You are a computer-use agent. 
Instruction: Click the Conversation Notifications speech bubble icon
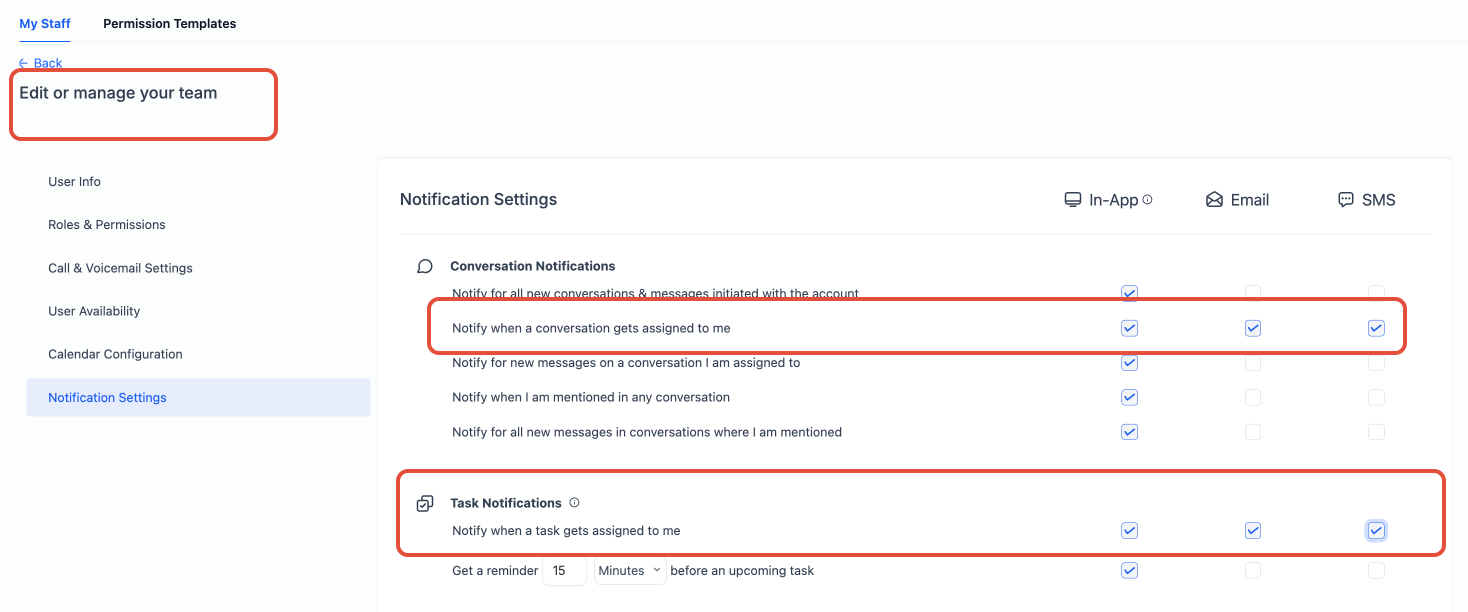click(425, 266)
